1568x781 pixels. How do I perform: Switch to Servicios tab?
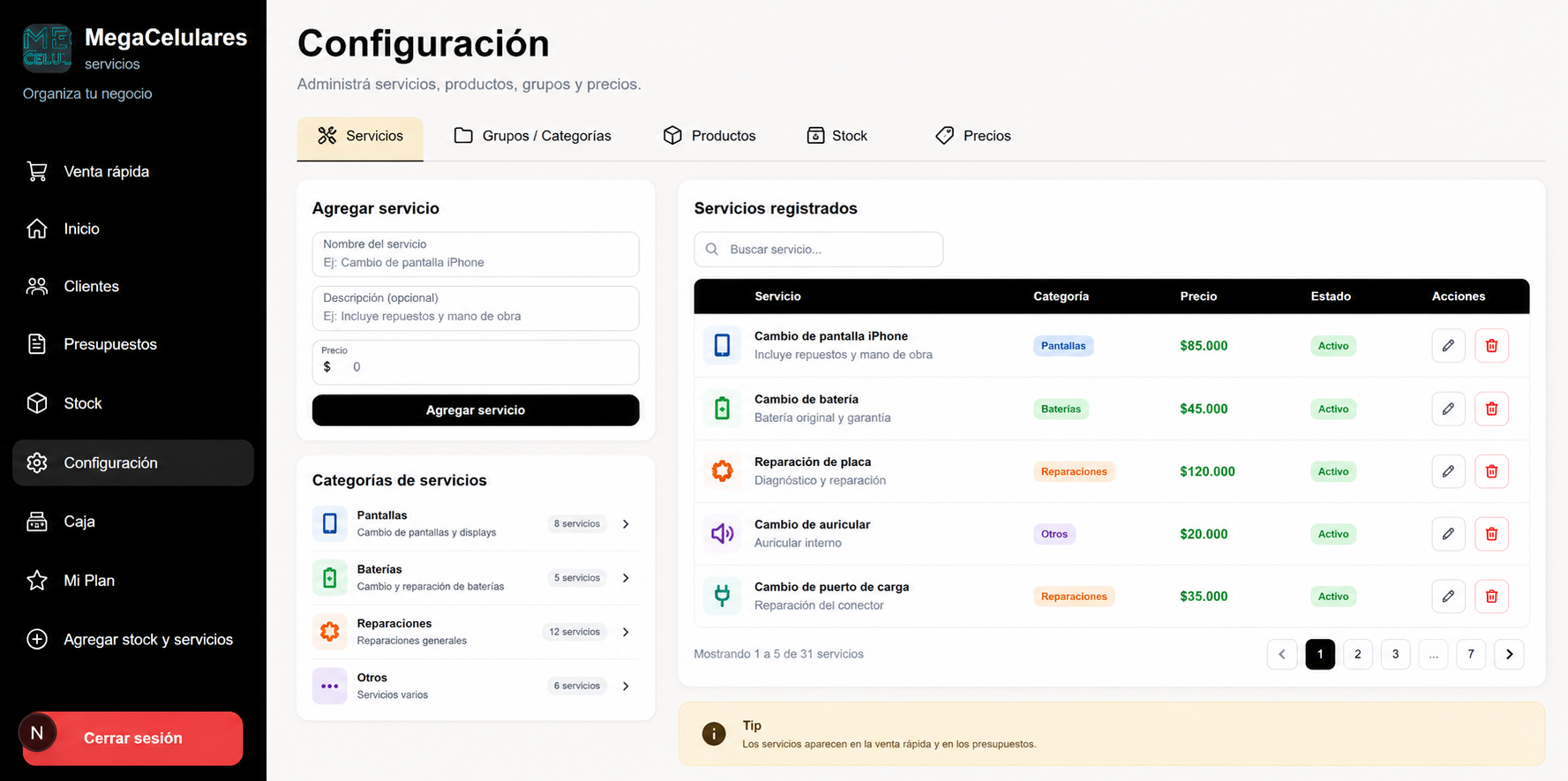point(360,139)
